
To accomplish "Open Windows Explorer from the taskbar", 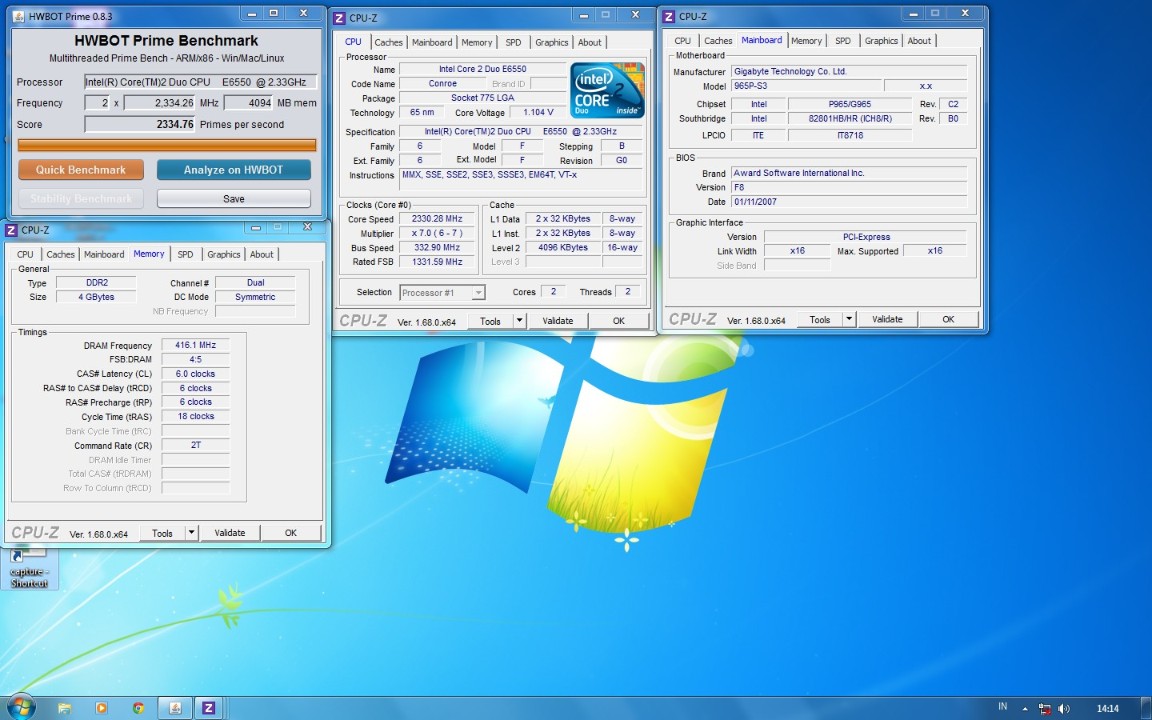I will (65, 708).
